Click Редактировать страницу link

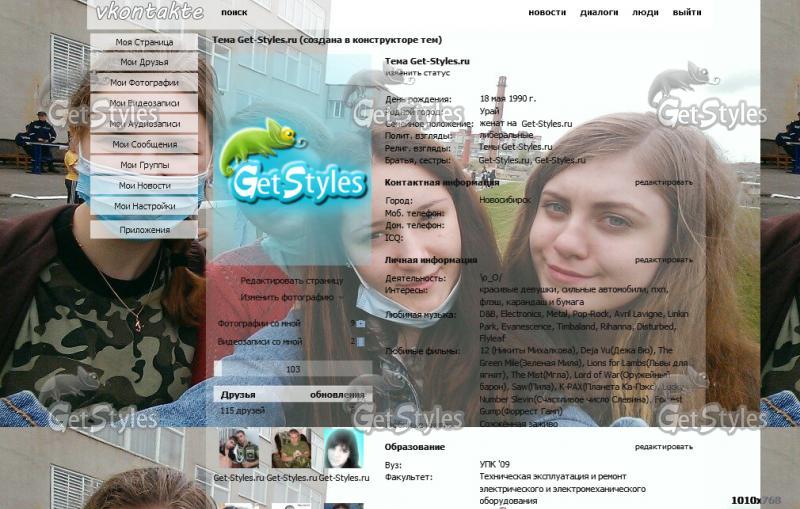(291, 281)
